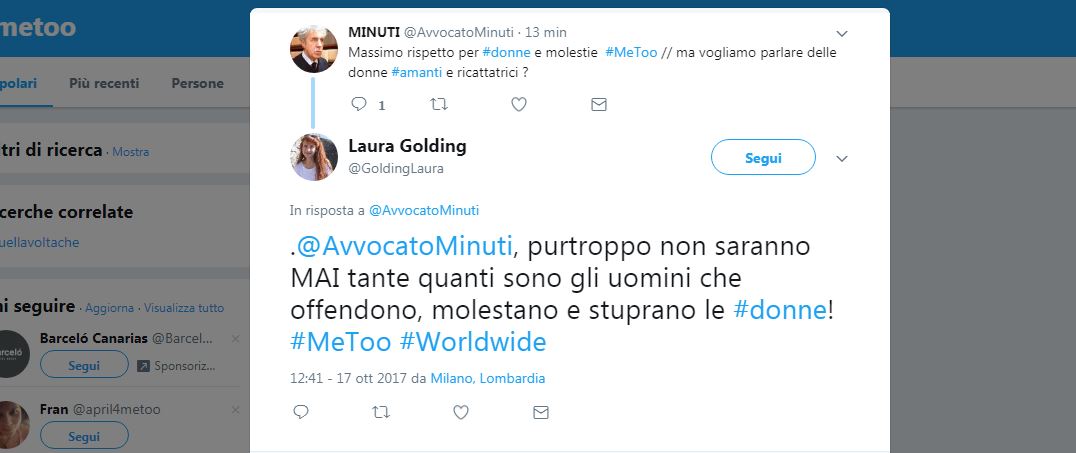Open the #Worldwide hashtag
This screenshot has width=1076, height=453.
[473, 341]
